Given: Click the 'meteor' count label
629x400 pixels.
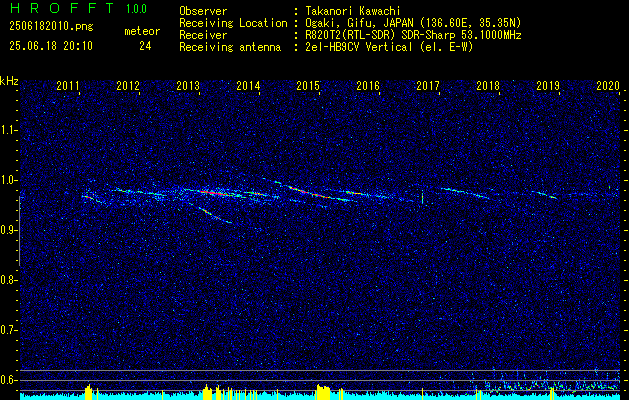Looking at the screenshot, I should point(142,31).
